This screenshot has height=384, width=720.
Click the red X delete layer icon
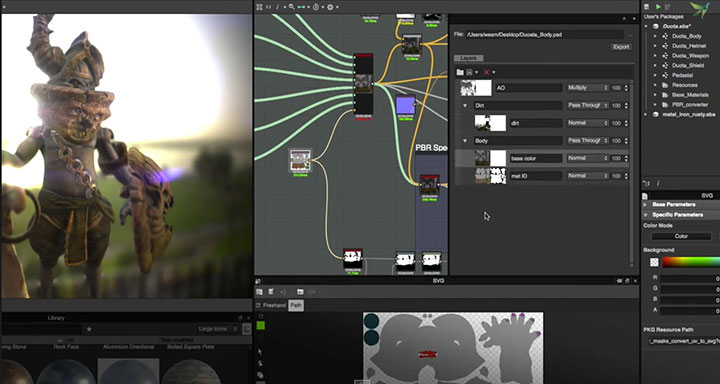tap(486, 72)
